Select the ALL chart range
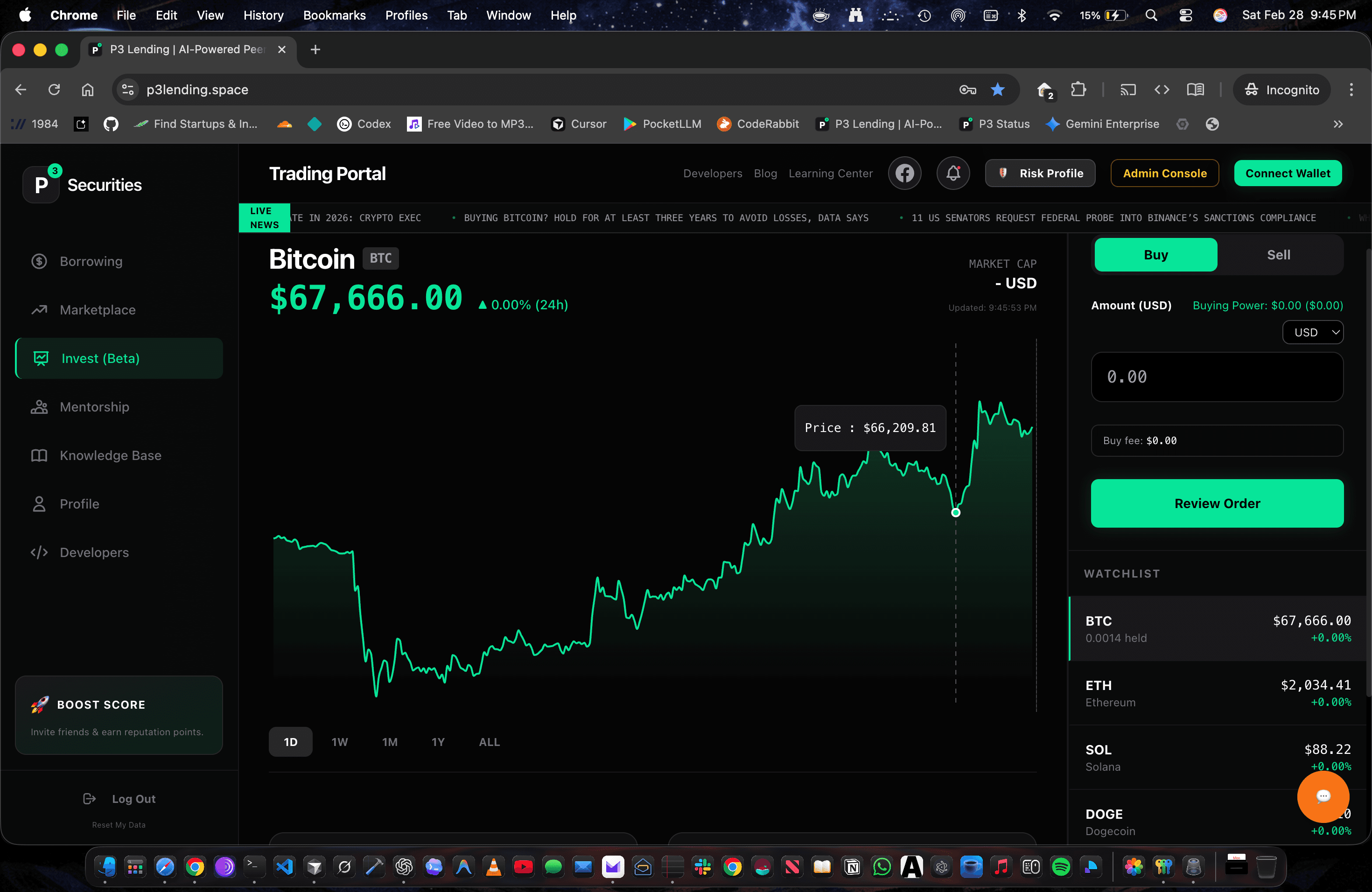1372x892 pixels. (x=488, y=742)
